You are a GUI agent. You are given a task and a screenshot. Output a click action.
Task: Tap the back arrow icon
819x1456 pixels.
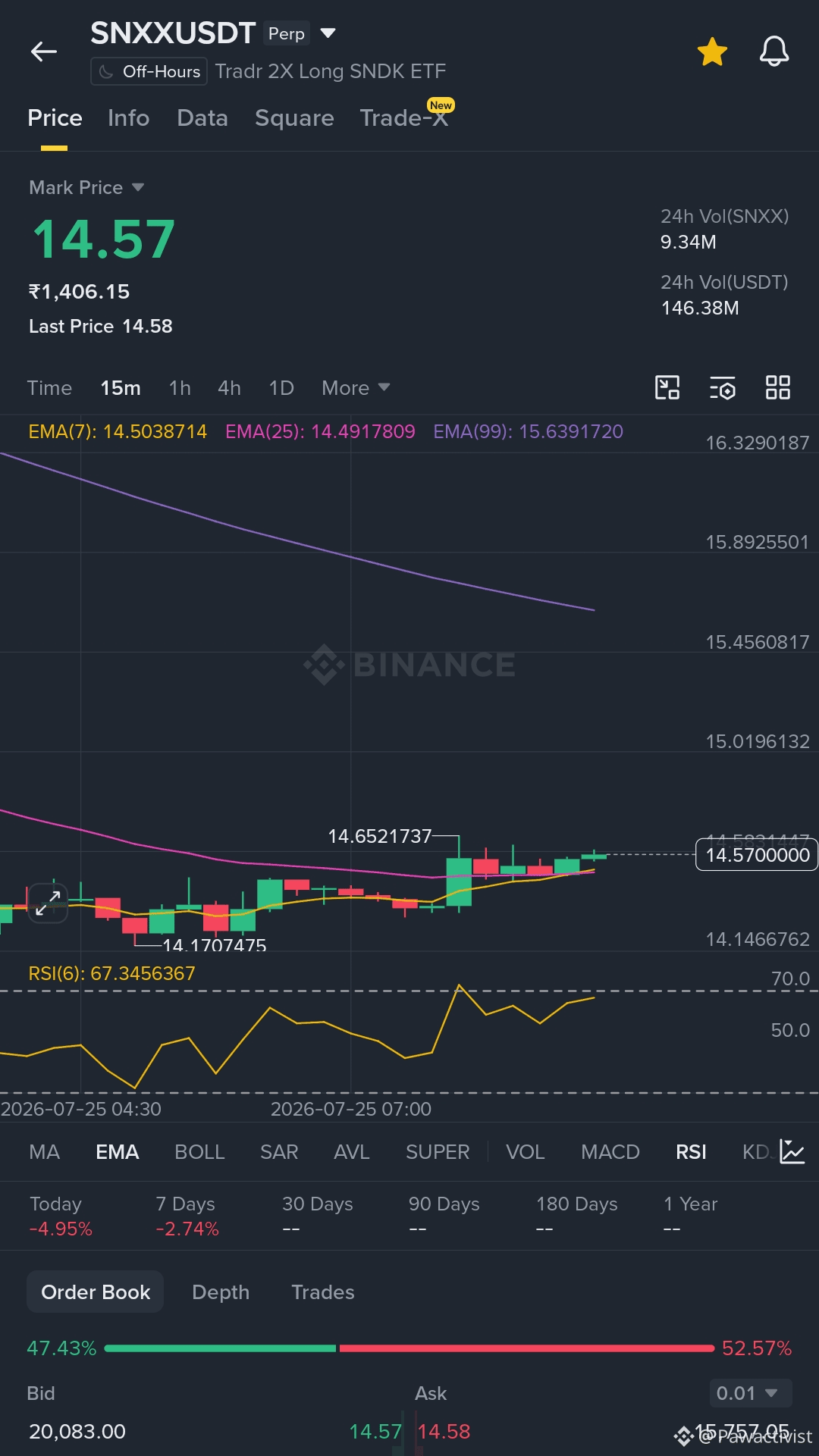[x=44, y=52]
